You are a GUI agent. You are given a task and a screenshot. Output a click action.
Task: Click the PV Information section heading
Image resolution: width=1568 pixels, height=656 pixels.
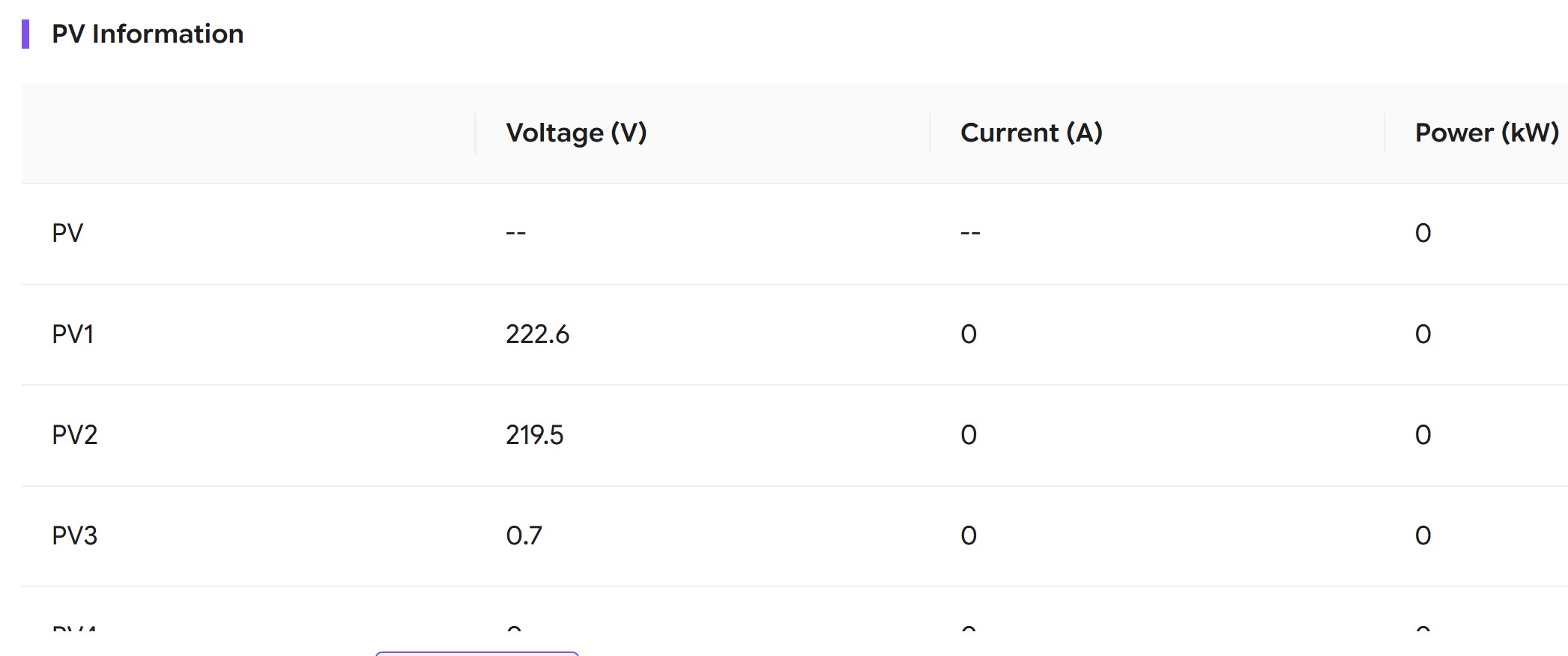(x=147, y=34)
